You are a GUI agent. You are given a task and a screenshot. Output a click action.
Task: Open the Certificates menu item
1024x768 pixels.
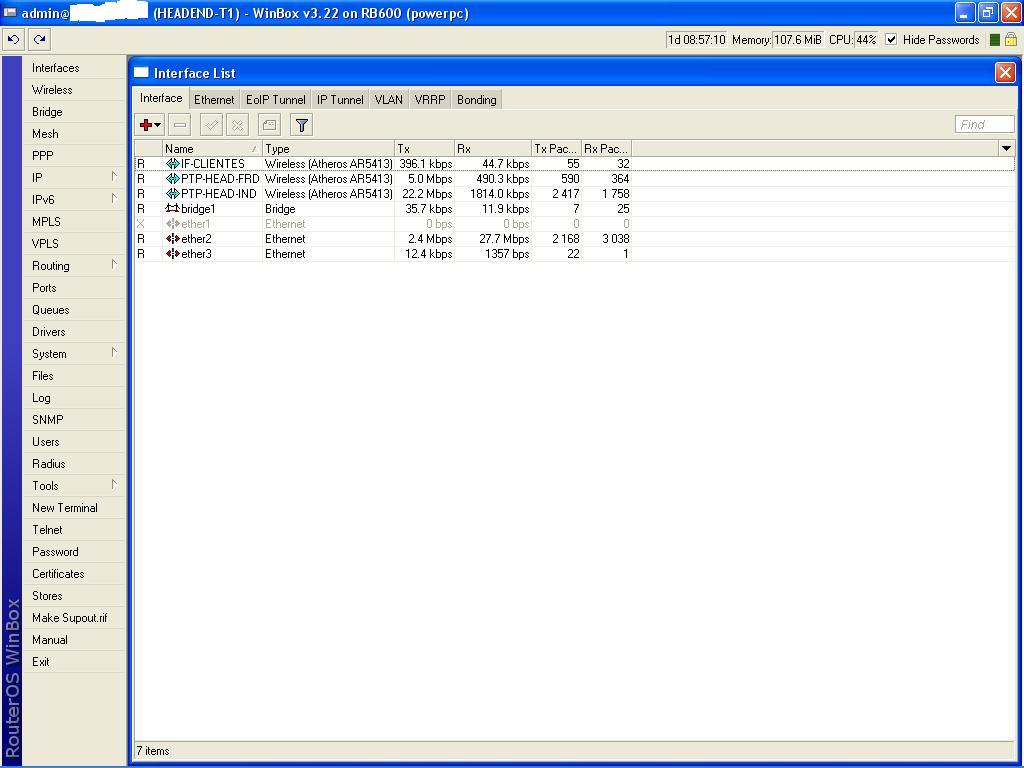(74, 573)
